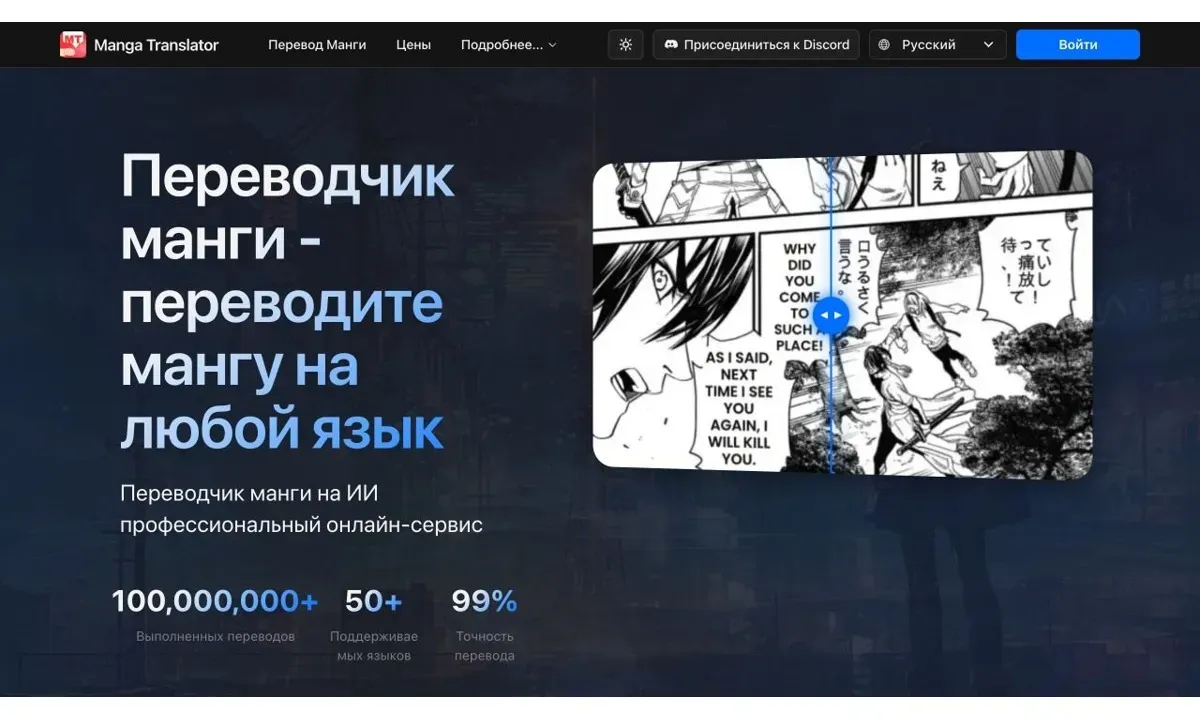Expand the Подробнее... menu
1200x720 pixels.
(508, 45)
